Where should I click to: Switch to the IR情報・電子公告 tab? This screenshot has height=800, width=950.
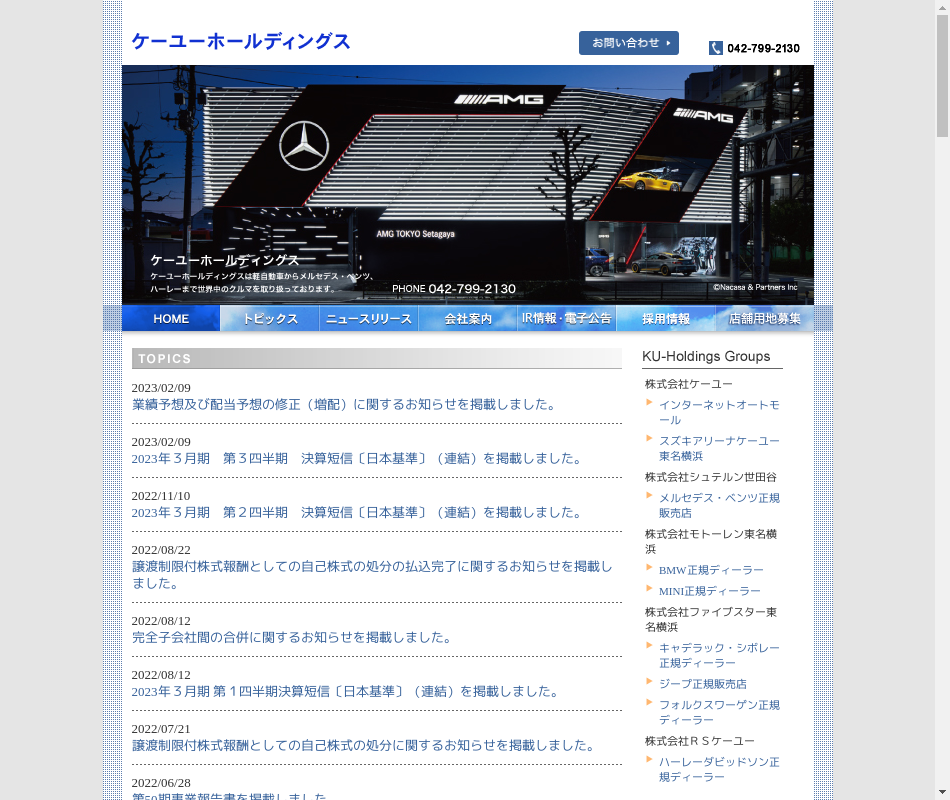pos(566,319)
